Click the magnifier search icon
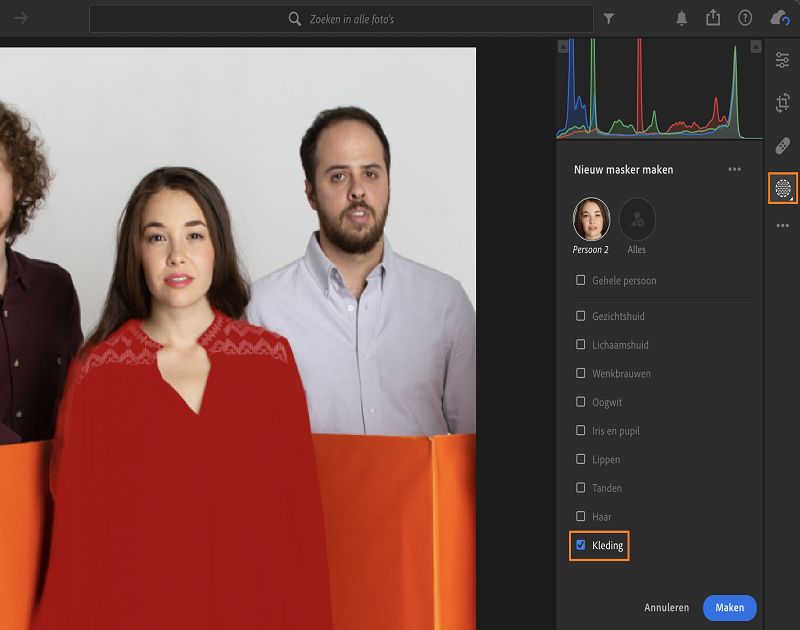The height and width of the screenshot is (630, 800). pos(294,19)
